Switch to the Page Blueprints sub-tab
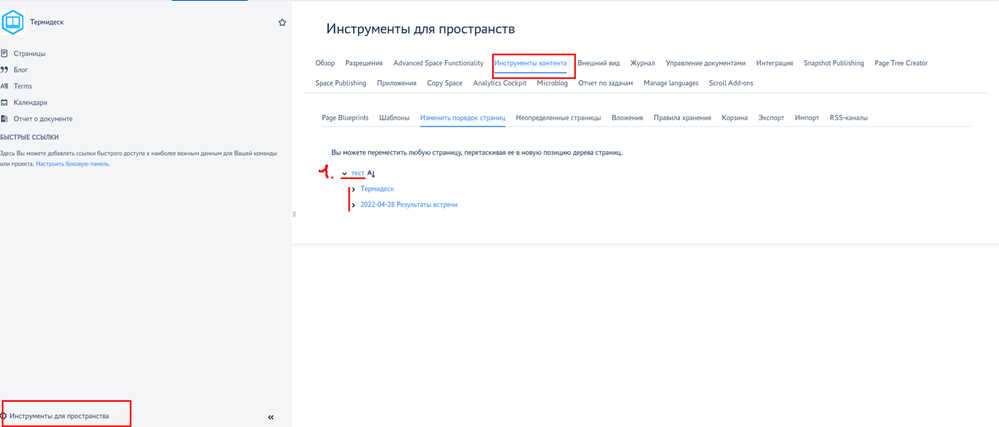 coord(345,118)
